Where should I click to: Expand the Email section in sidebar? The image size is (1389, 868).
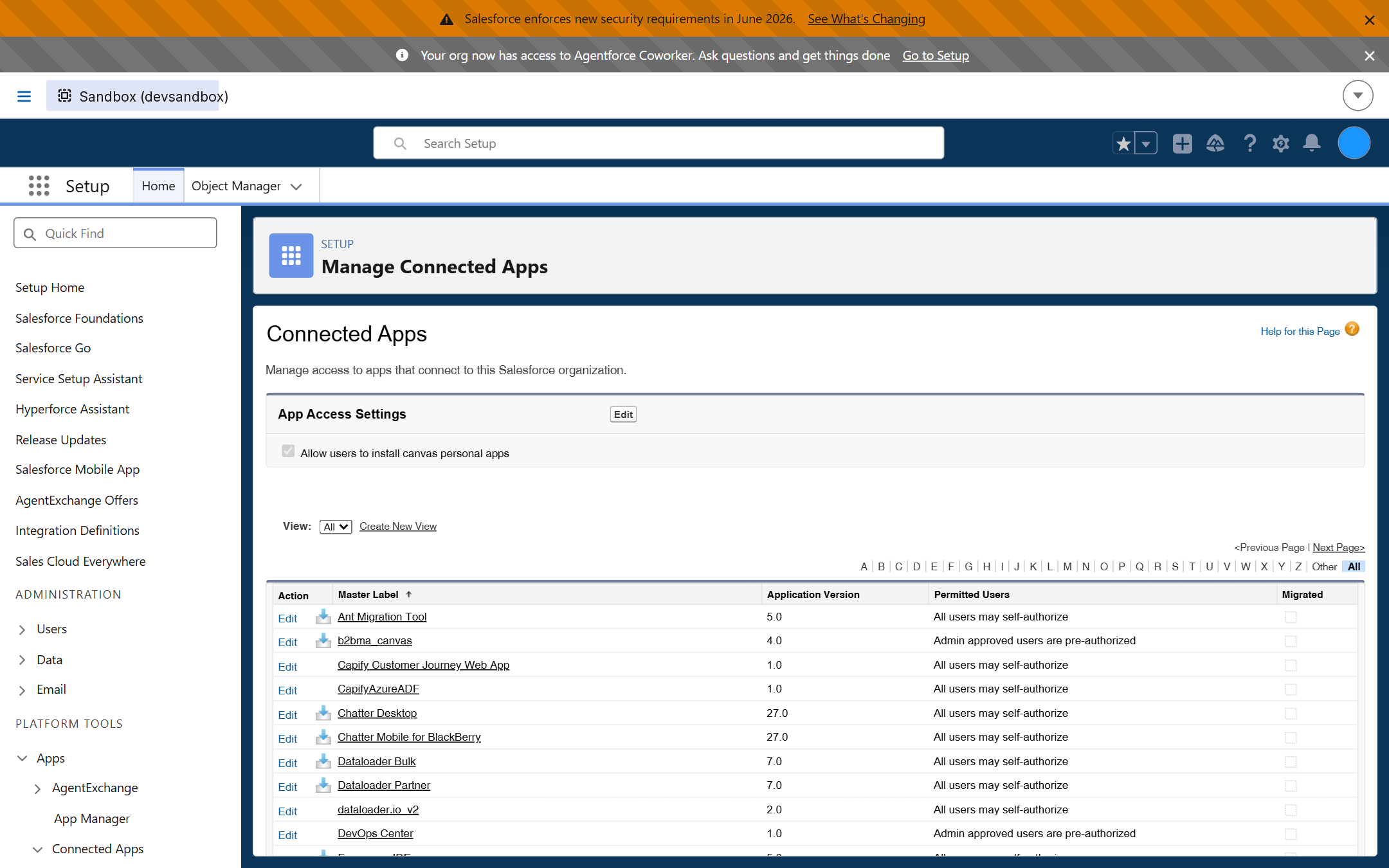(x=22, y=690)
